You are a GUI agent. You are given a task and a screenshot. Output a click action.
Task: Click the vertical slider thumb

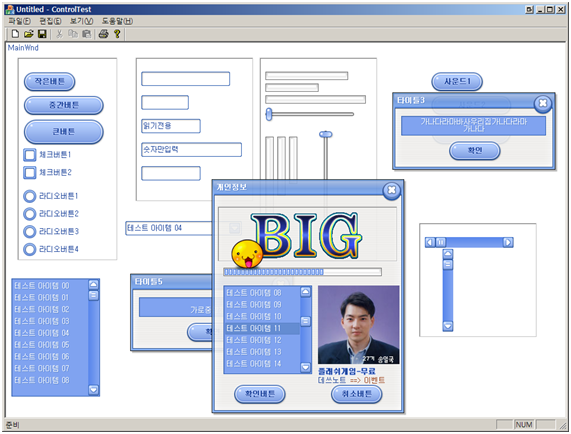coord(326,134)
